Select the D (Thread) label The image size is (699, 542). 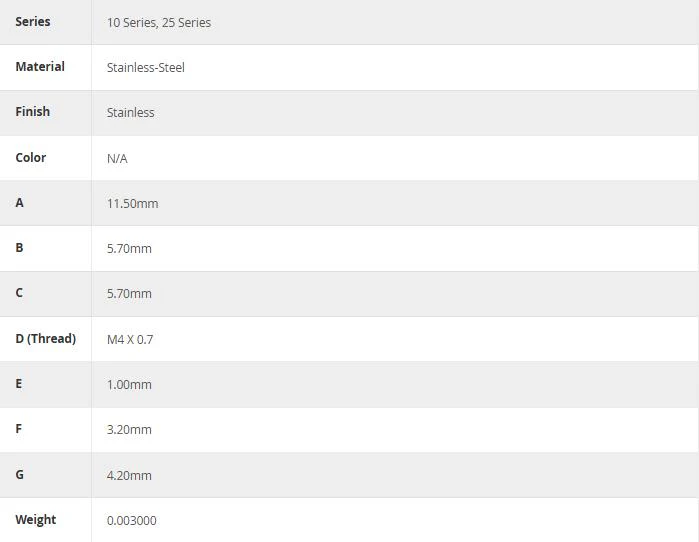click(45, 339)
